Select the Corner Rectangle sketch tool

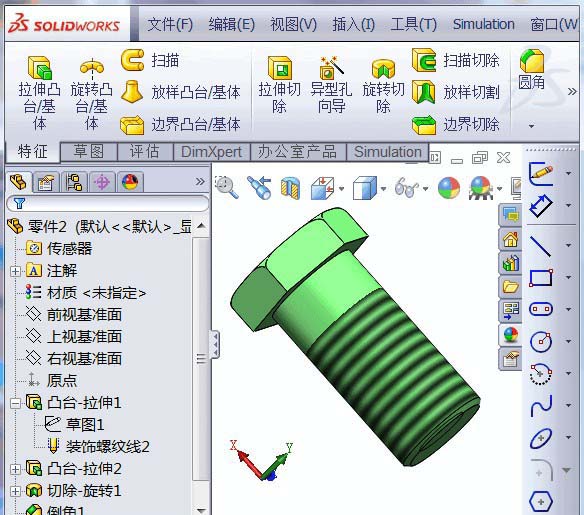pos(541,278)
